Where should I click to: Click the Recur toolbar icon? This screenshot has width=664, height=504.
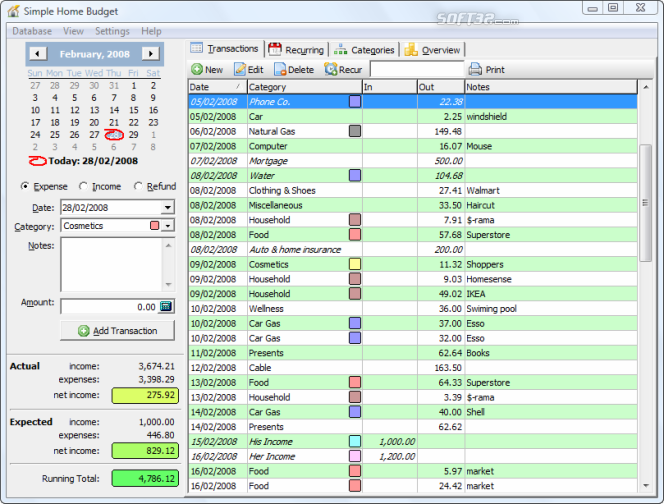click(x=331, y=70)
